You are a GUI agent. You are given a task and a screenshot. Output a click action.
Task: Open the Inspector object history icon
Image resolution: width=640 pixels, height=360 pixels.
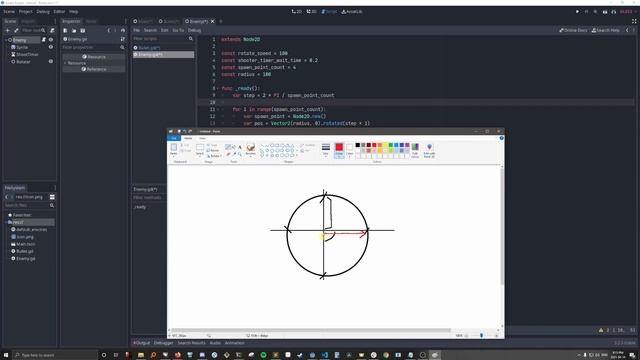coord(123,30)
